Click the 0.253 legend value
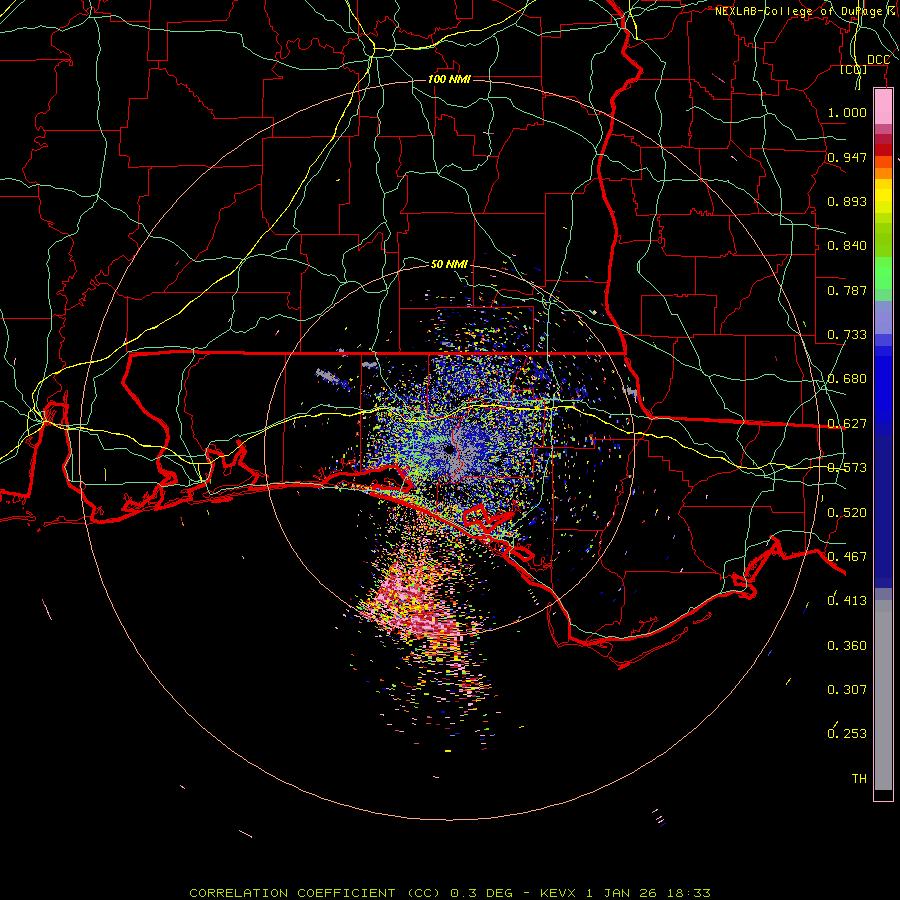Screen dimensions: 900x900 [x=847, y=734]
